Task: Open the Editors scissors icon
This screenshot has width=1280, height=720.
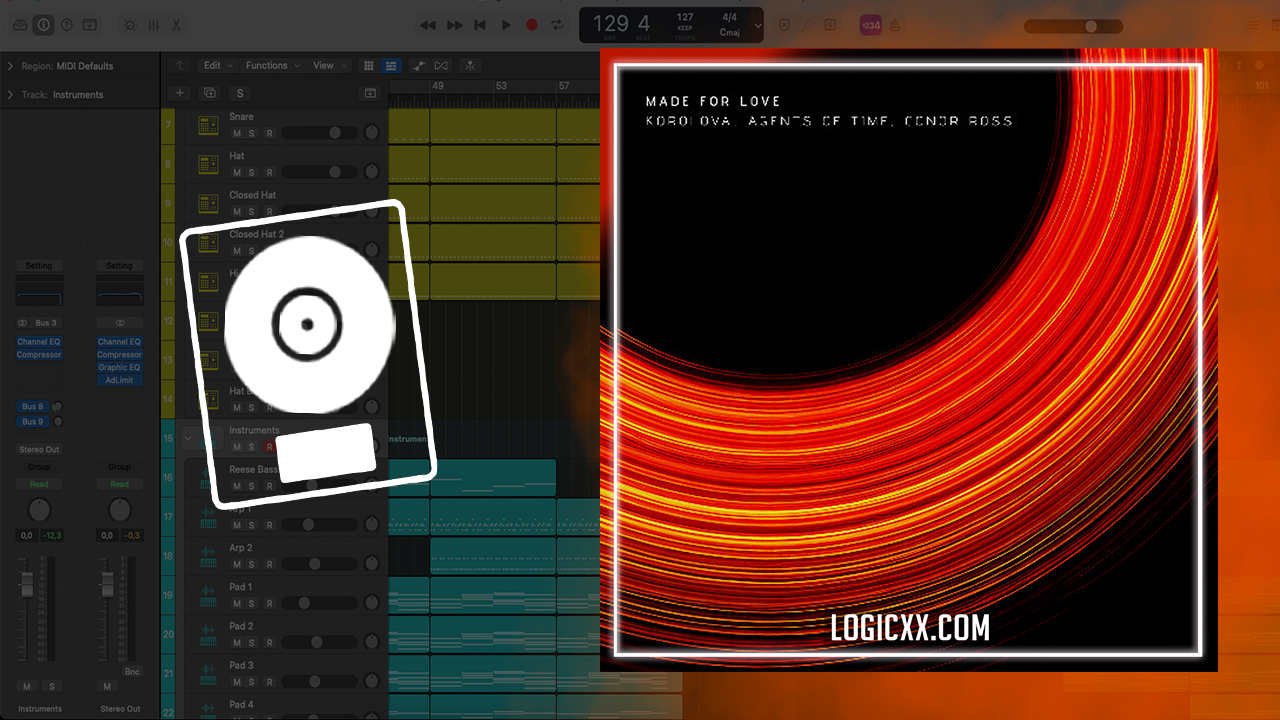Action: (x=176, y=25)
